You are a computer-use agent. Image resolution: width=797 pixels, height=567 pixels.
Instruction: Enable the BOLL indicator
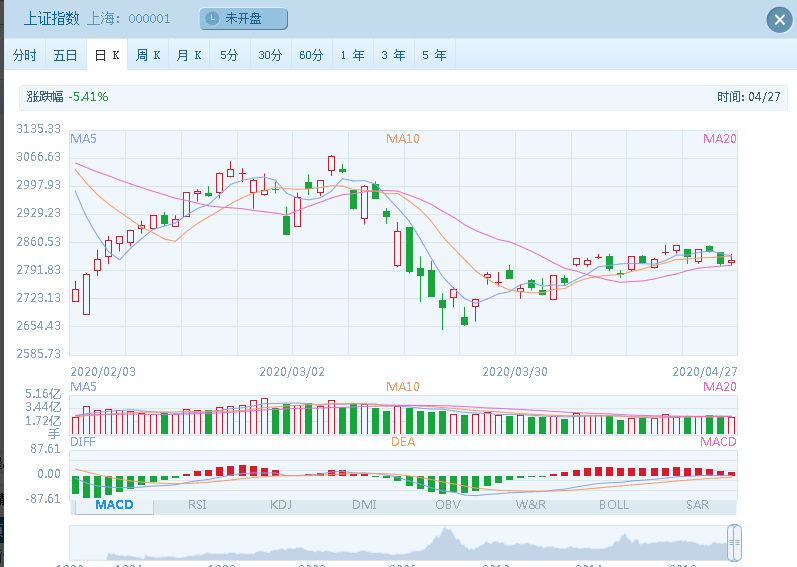[614, 505]
